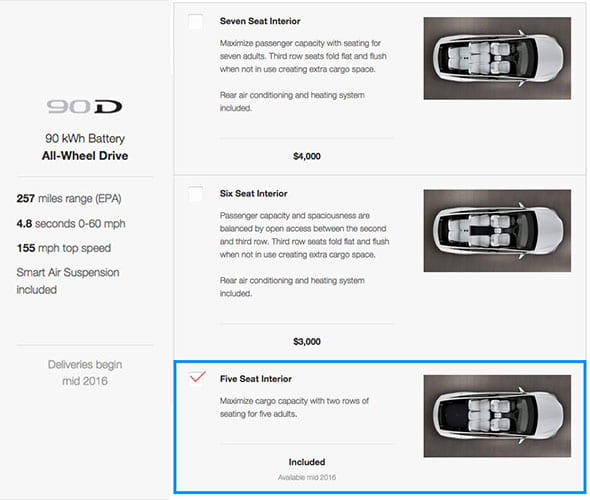
Task: Click the 257 miles range (EPA) spec
Action: pos(69,198)
